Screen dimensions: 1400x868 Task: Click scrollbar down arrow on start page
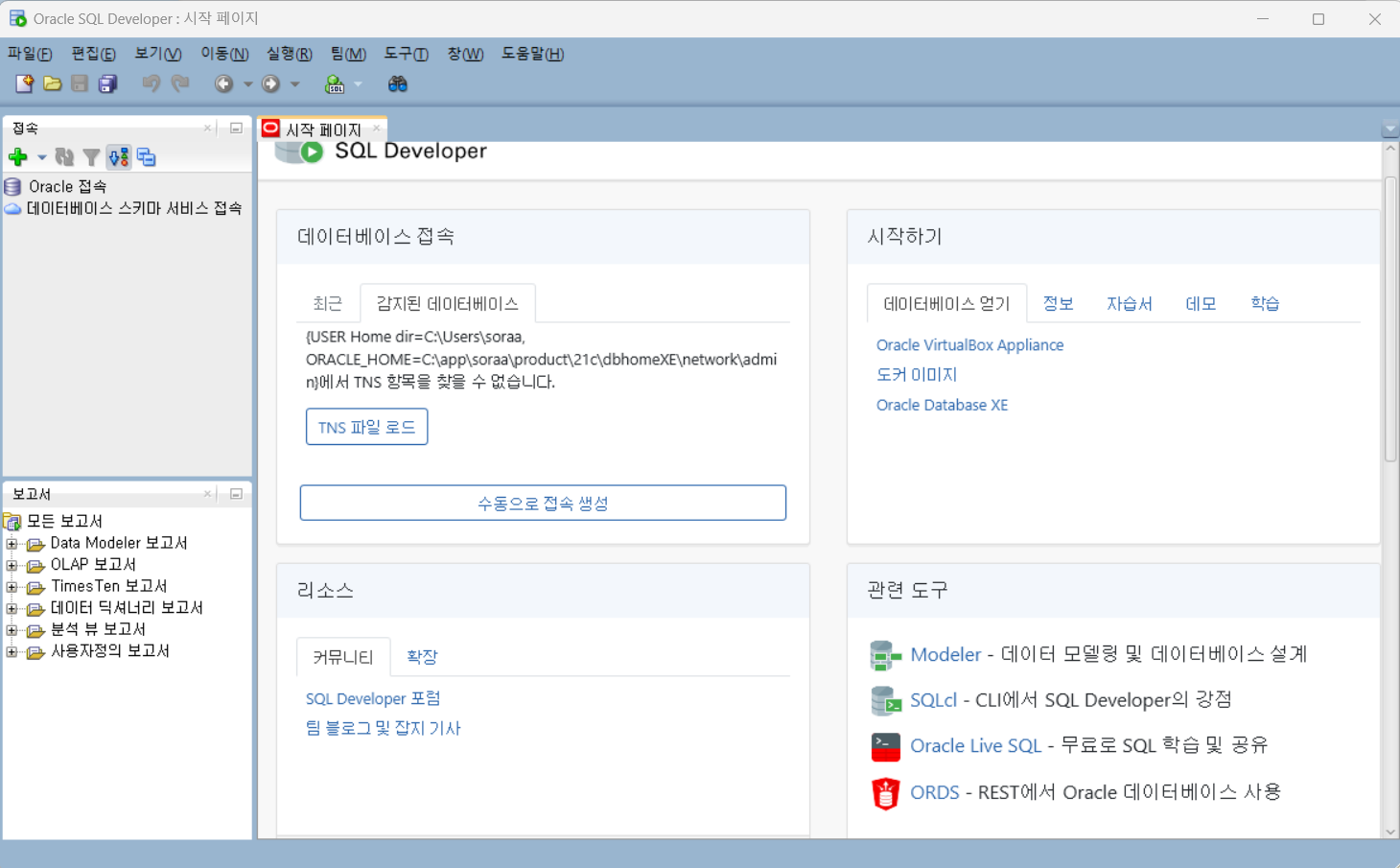1390,832
